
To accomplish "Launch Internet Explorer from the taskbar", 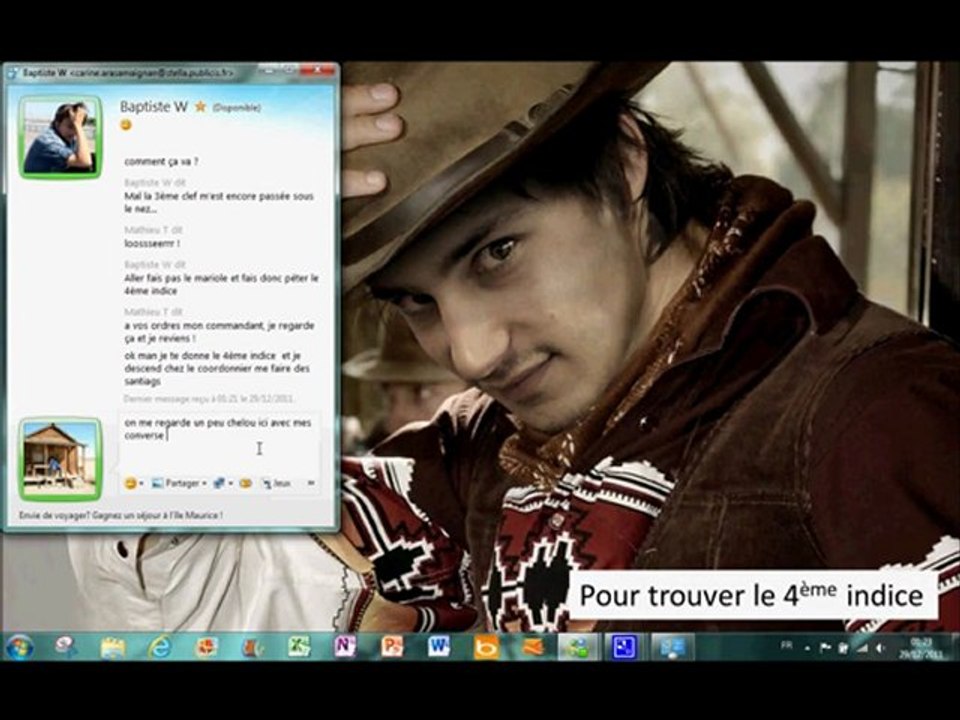I will tap(159, 647).
